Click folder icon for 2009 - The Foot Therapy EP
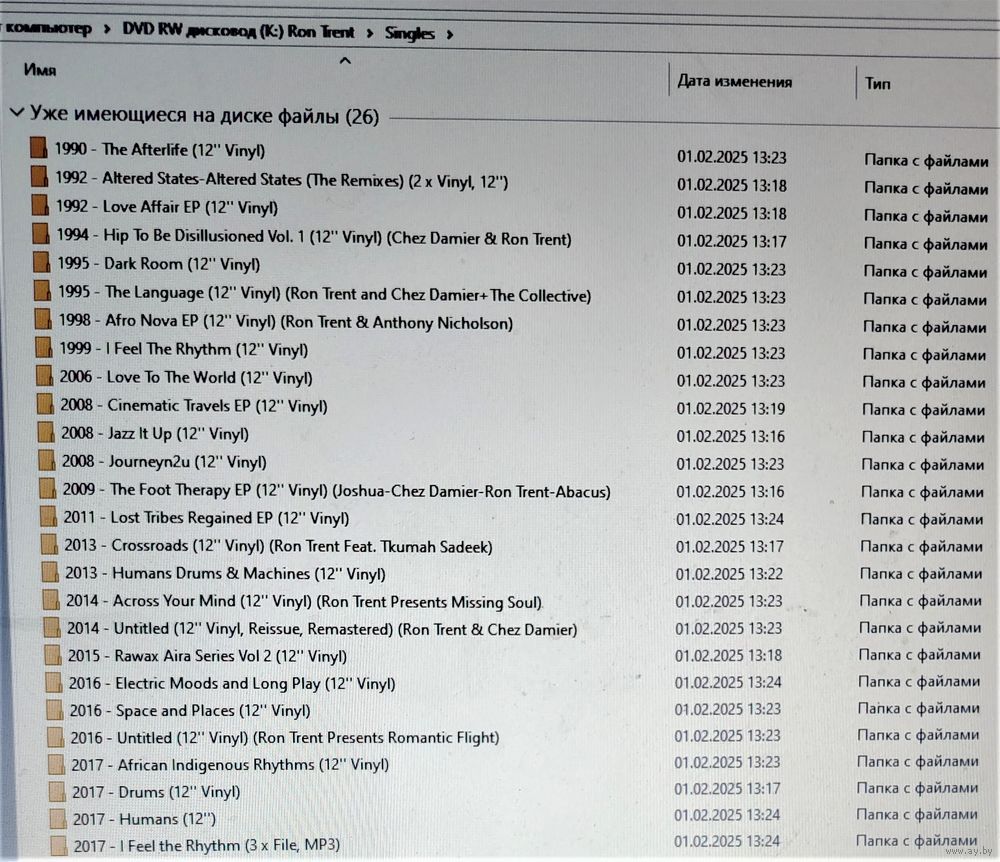 pyautogui.click(x=47, y=488)
